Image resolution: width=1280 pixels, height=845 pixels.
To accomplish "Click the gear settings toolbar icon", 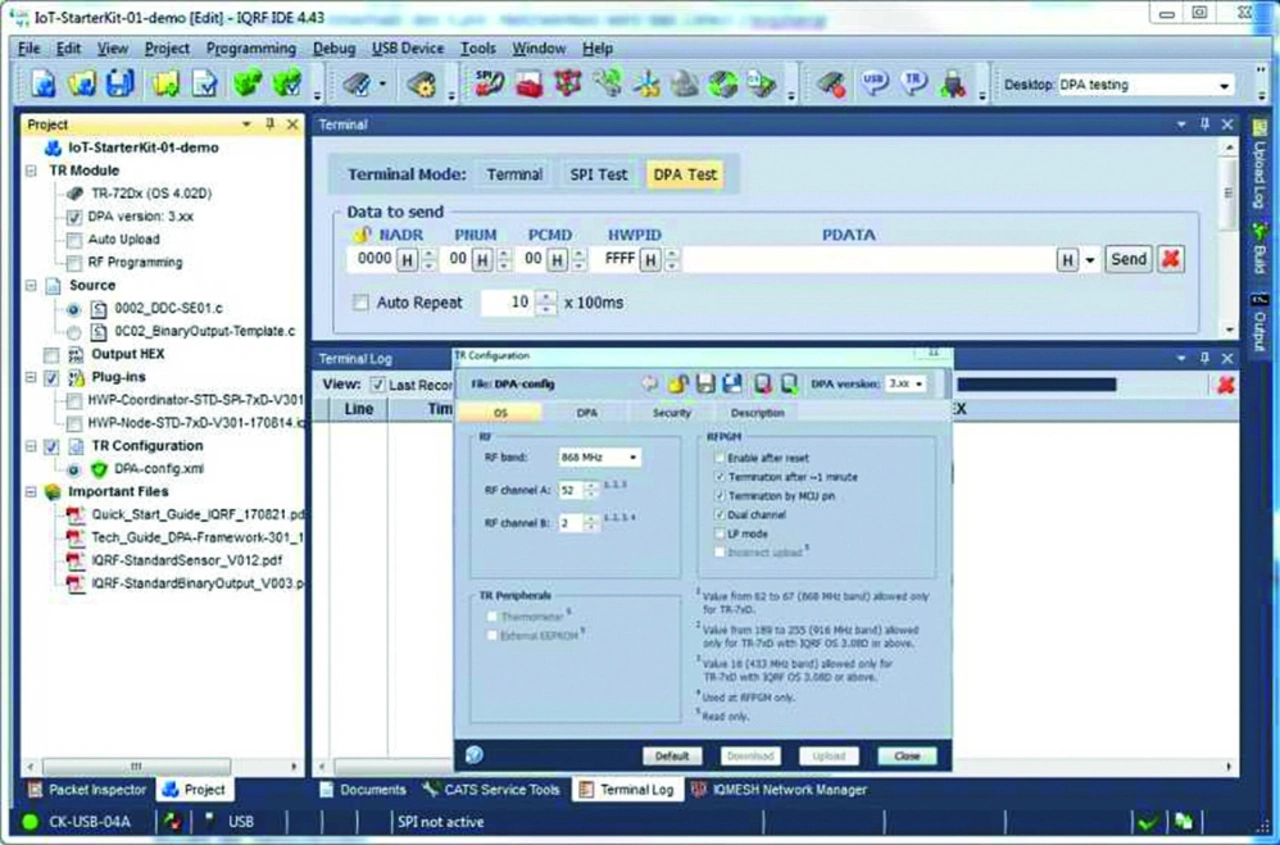I will click(x=421, y=85).
